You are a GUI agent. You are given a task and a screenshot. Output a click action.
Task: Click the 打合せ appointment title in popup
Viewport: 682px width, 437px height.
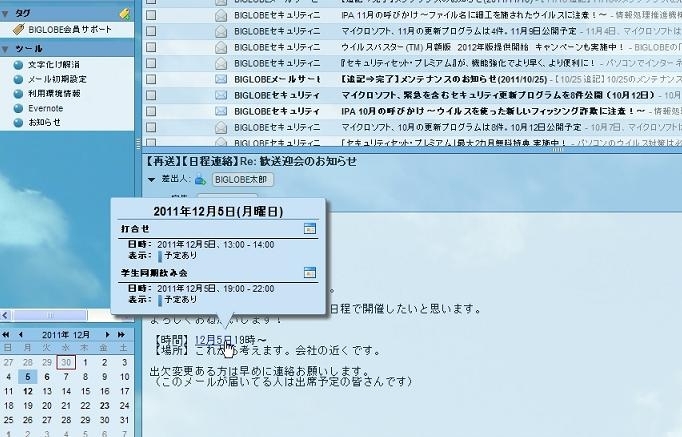pos(135,229)
